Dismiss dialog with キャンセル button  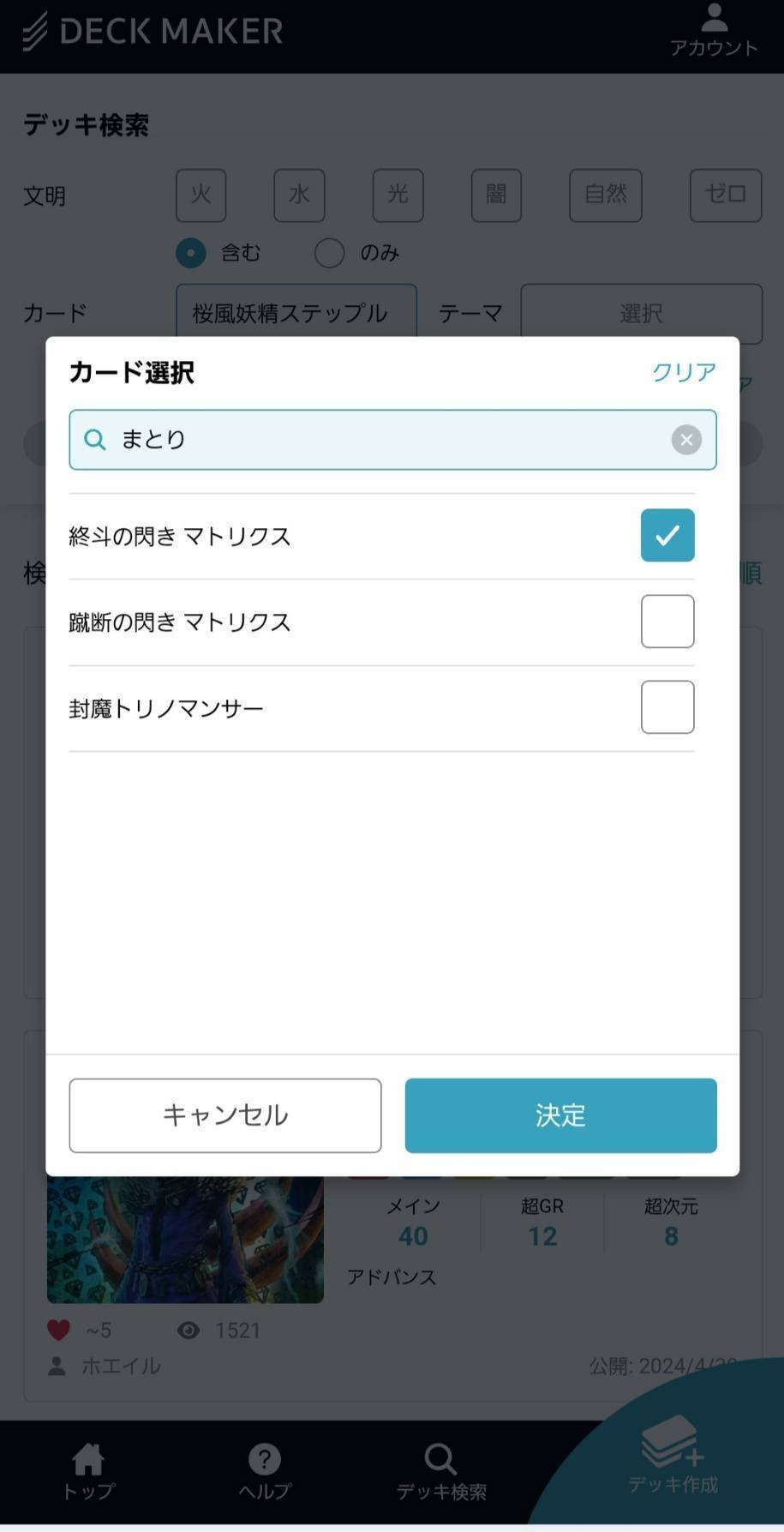coord(225,1115)
